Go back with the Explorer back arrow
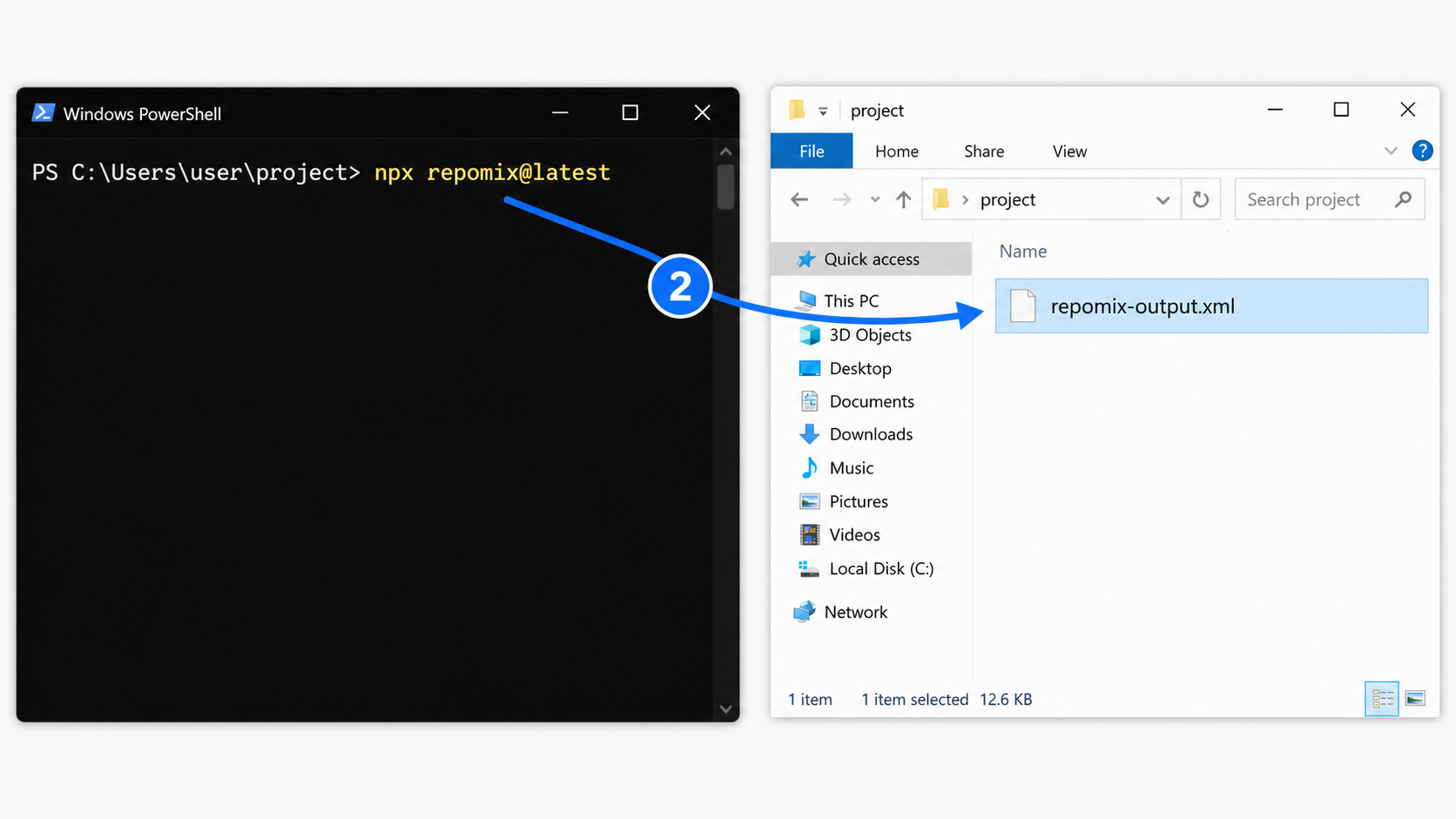Screen dimensions: 1456x819 tap(799, 200)
